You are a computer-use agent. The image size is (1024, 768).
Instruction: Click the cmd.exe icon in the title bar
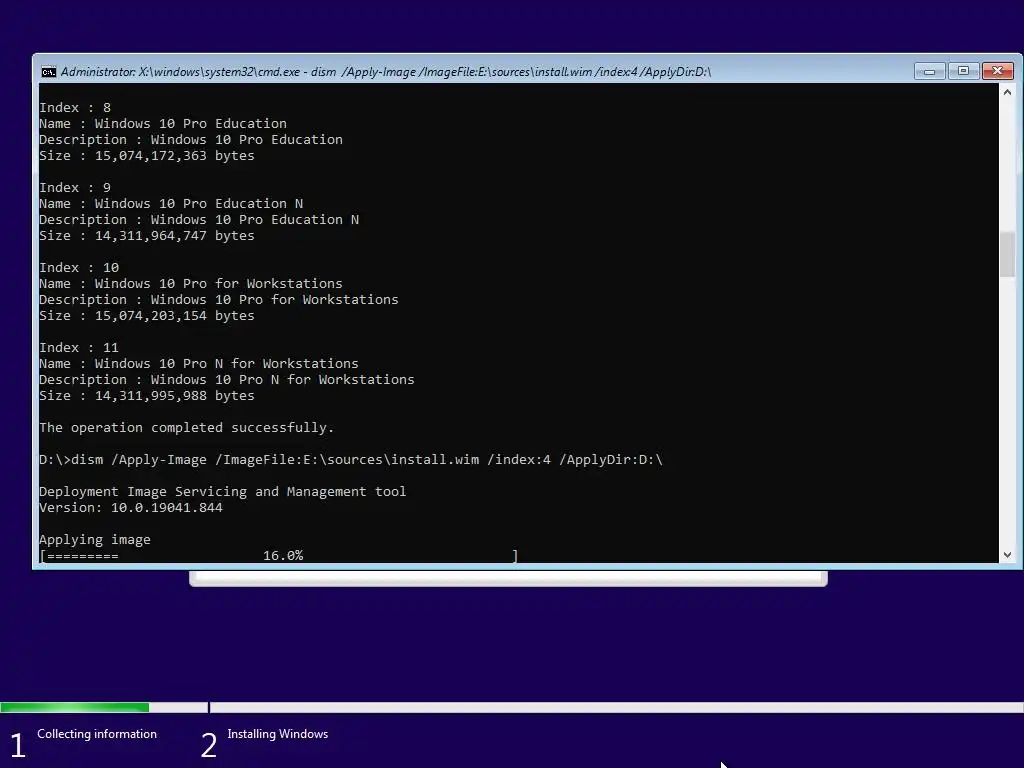[49, 72]
